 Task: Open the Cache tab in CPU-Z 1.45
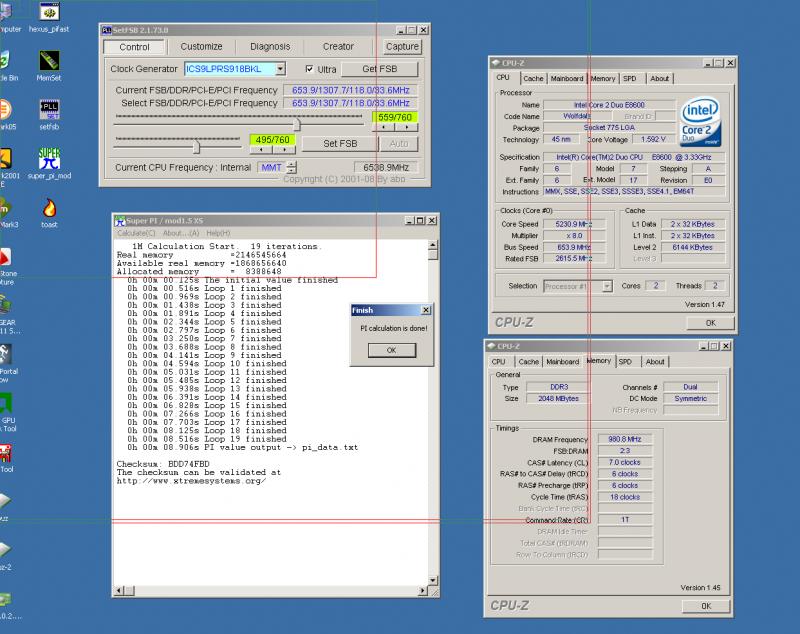coord(529,362)
